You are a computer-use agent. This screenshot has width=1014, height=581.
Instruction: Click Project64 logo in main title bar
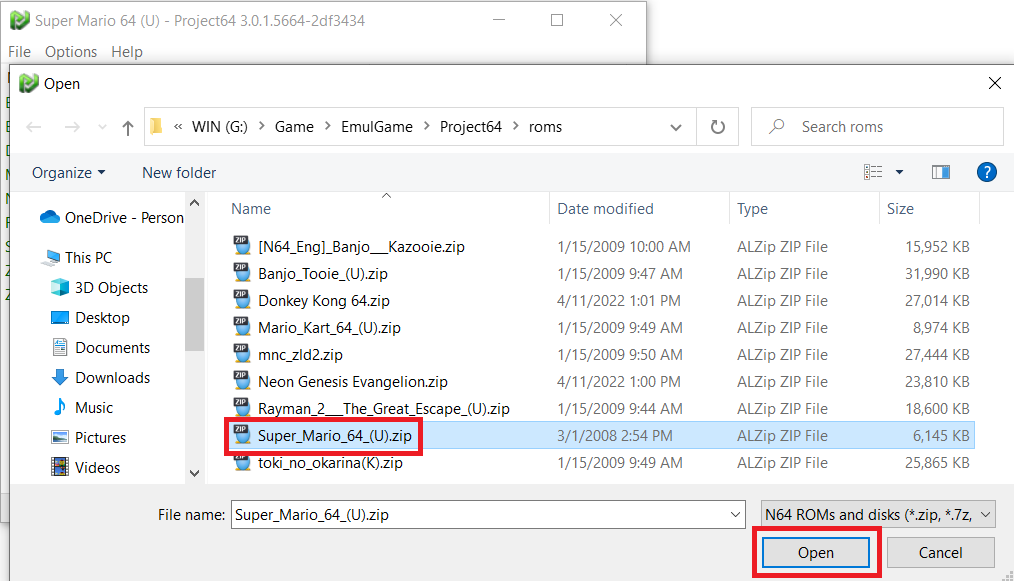pyautogui.click(x=19, y=20)
